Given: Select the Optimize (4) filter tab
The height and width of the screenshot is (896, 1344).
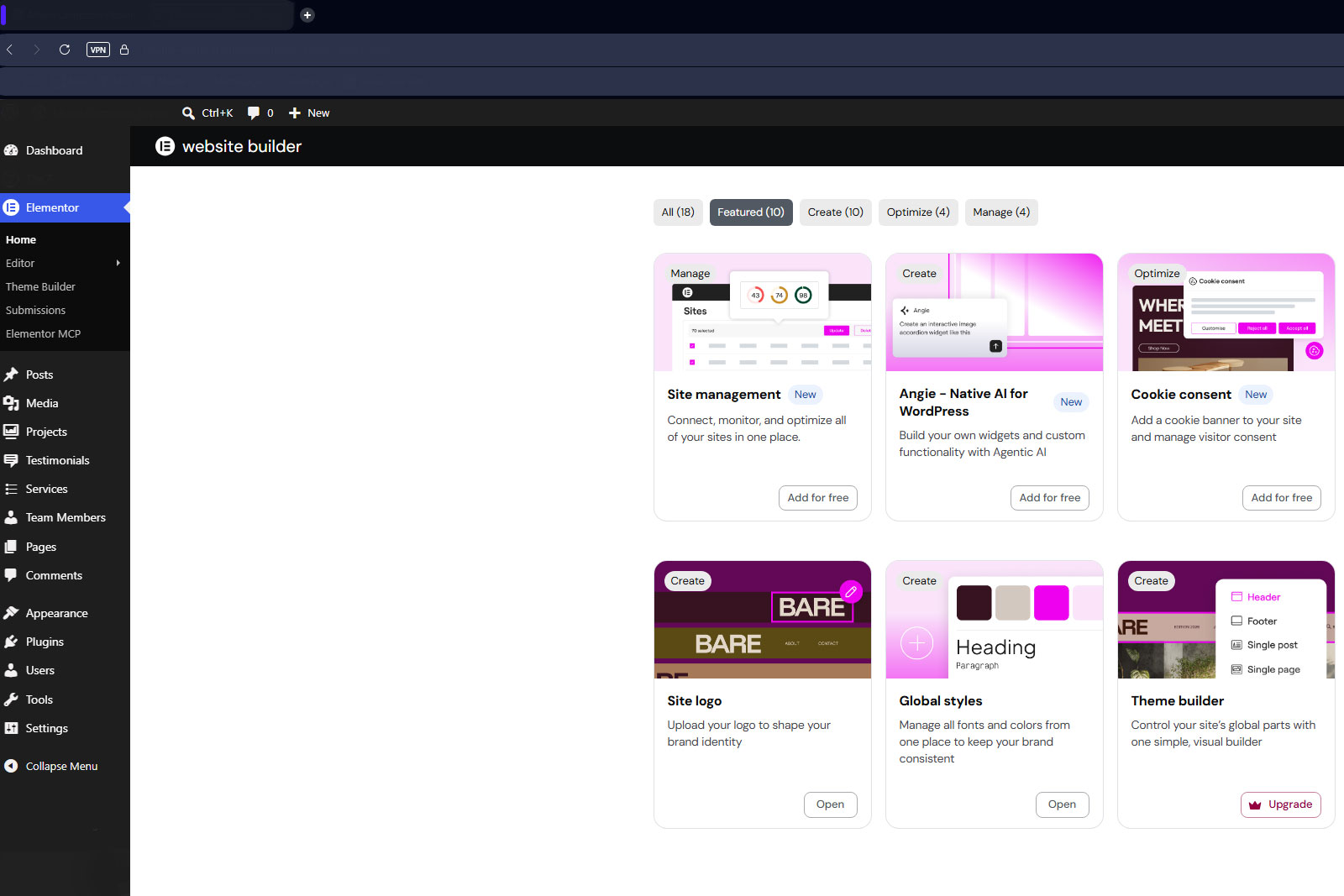Looking at the screenshot, I should 918,212.
